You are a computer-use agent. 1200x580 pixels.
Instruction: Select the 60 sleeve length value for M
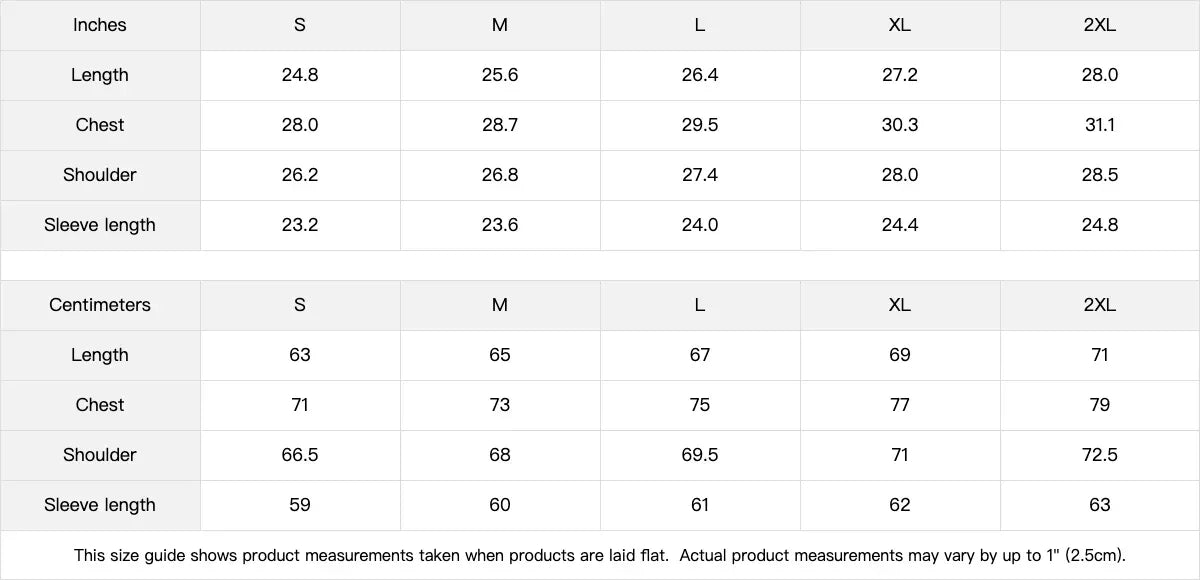pyautogui.click(x=500, y=505)
